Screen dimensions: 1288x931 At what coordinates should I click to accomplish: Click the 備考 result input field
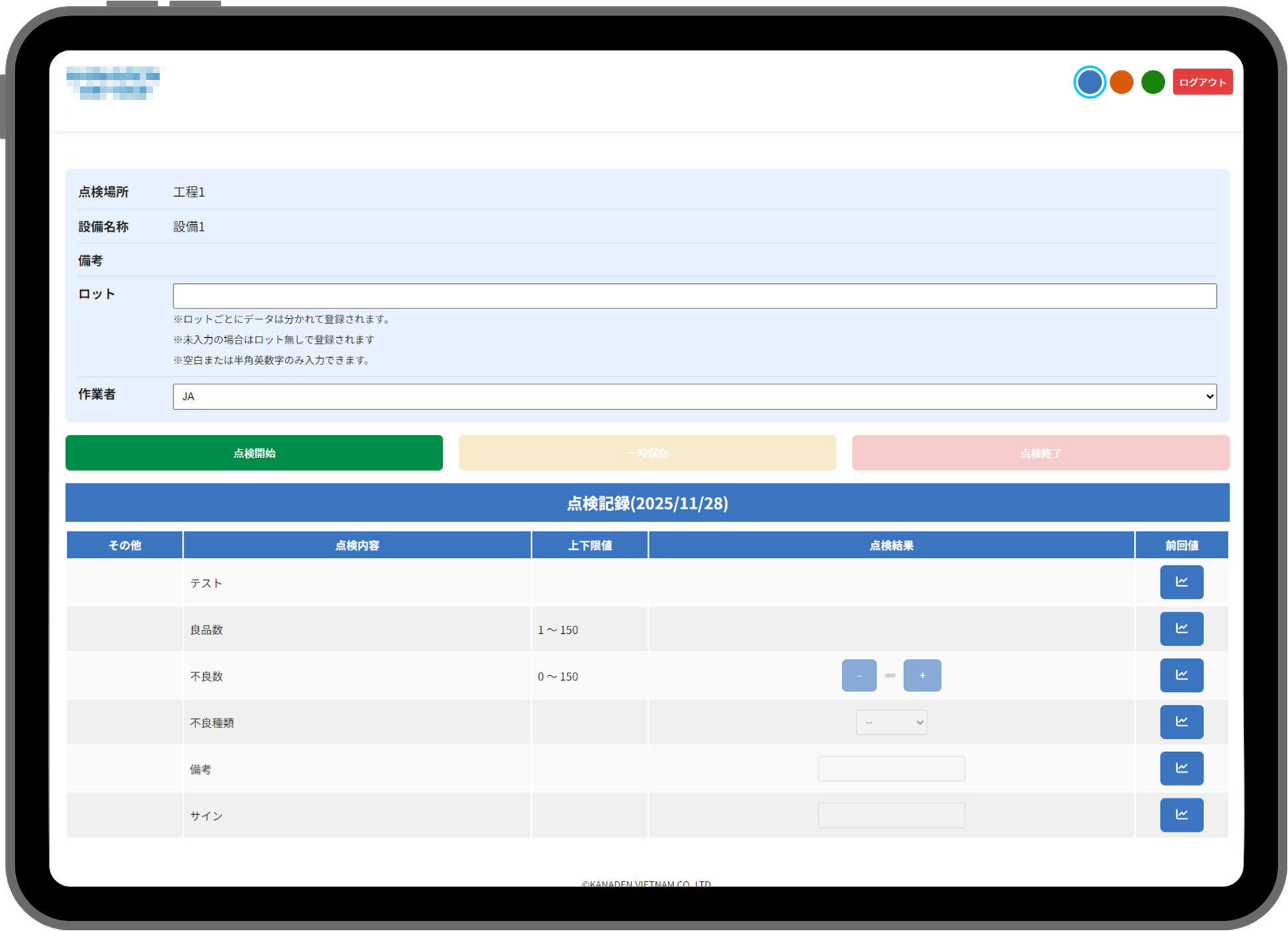point(891,769)
